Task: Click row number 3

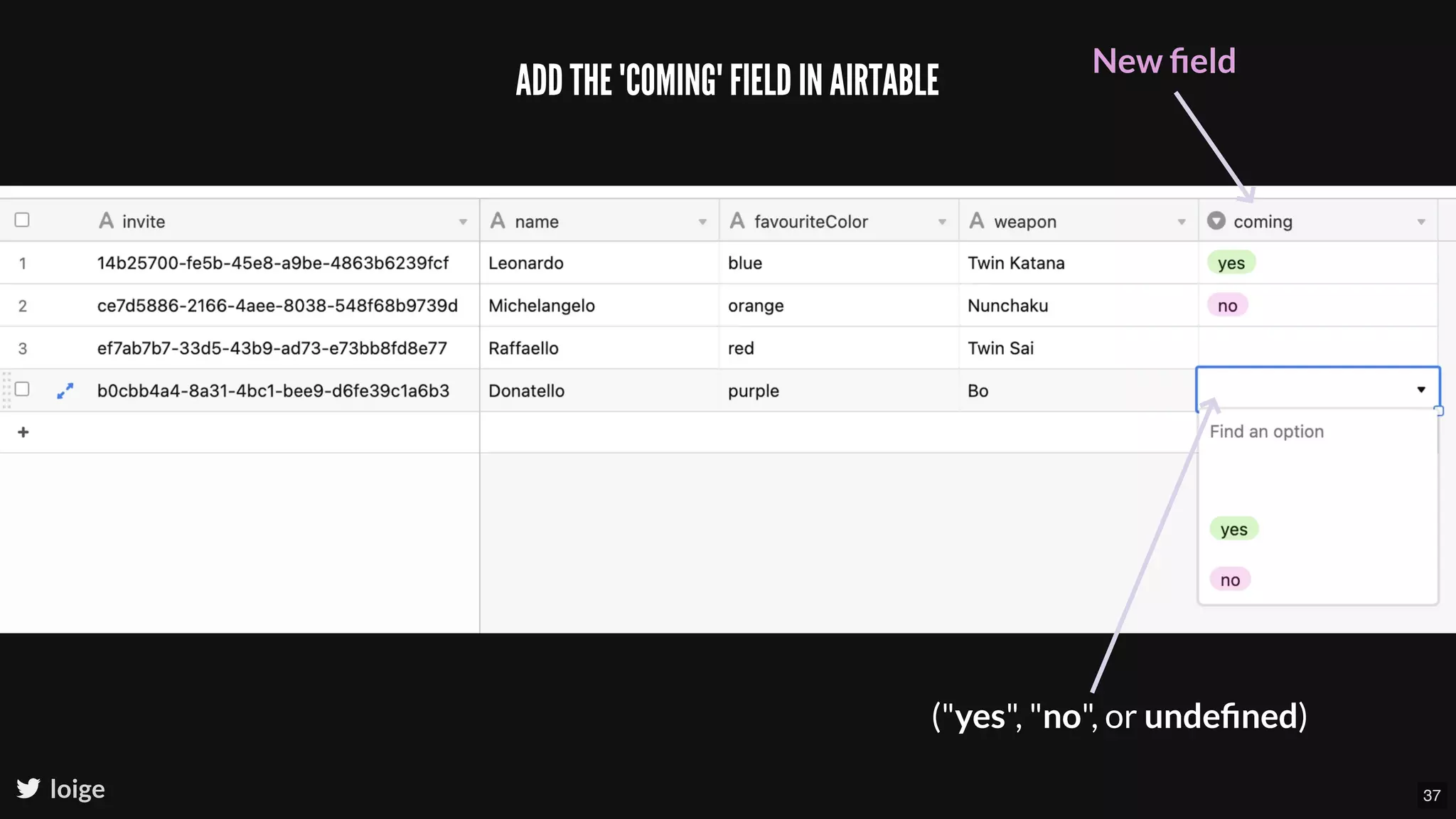Action: 23,349
